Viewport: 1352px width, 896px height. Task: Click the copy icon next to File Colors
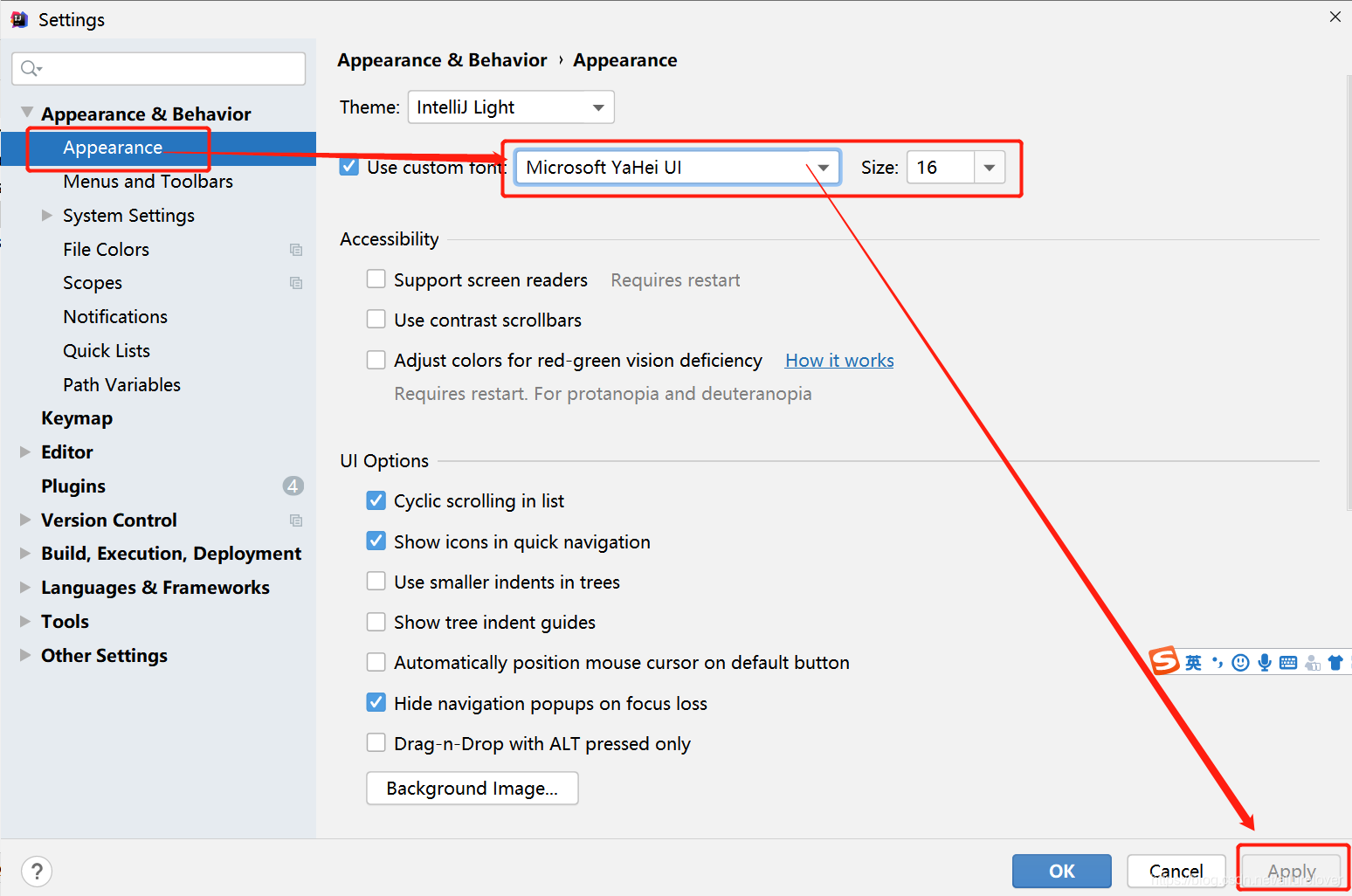[x=296, y=250]
